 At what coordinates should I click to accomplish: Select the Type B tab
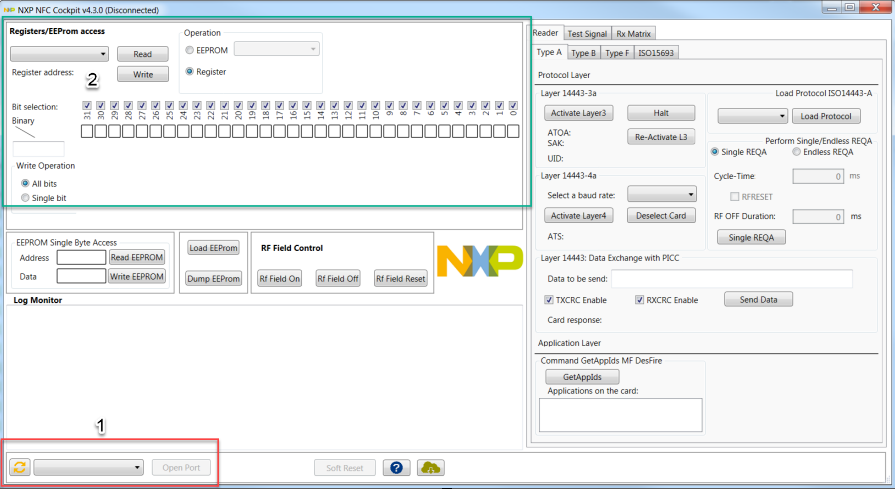point(583,53)
